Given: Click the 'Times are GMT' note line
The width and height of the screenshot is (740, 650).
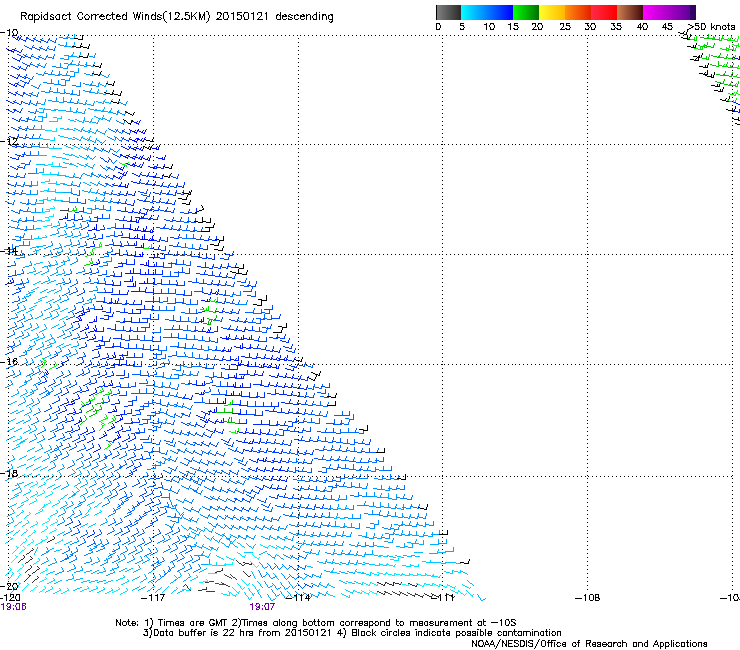Looking at the screenshot, I should 315,623.
